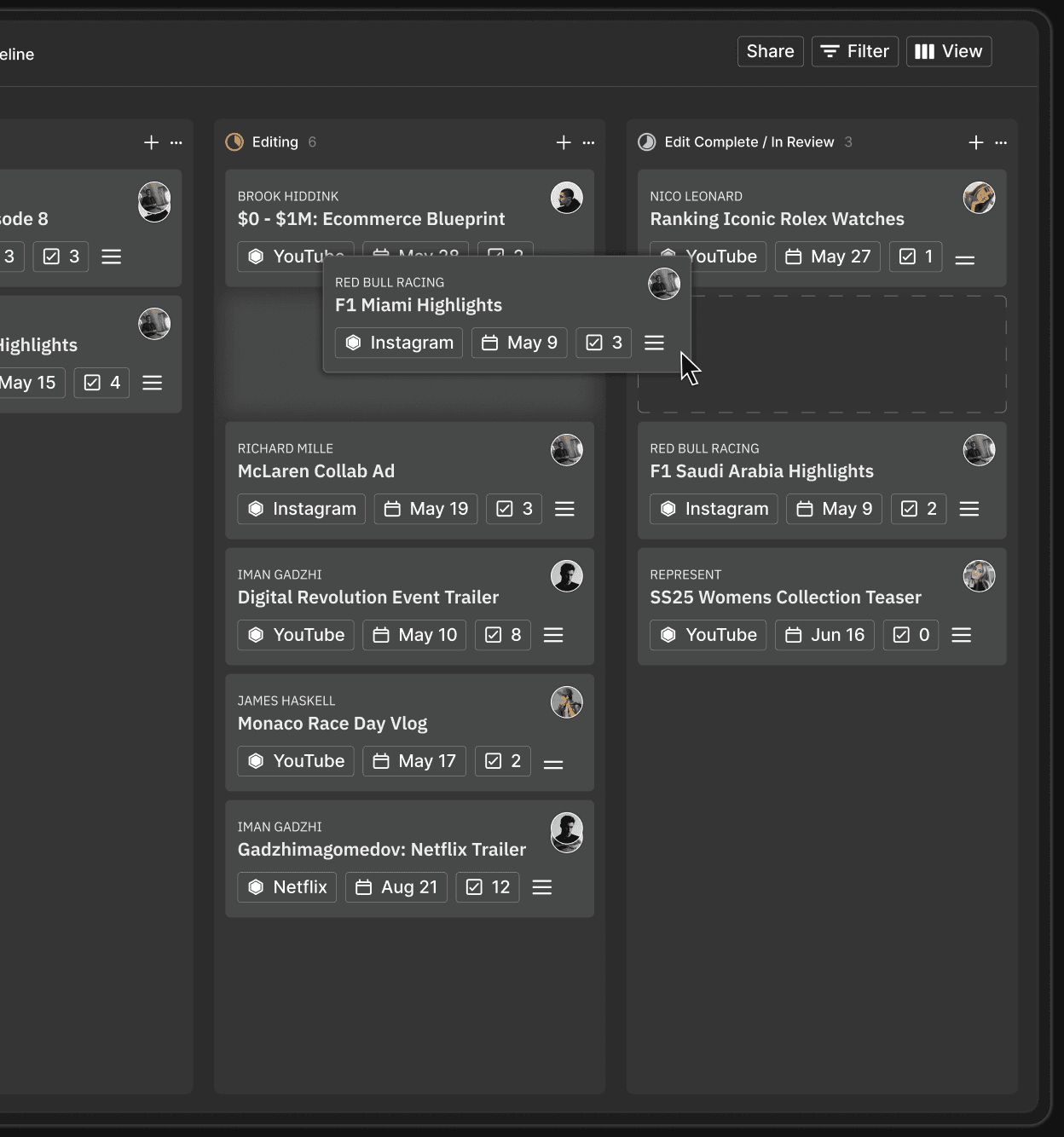Click May 27 date on Rolex Watches card

pos(828,257)
